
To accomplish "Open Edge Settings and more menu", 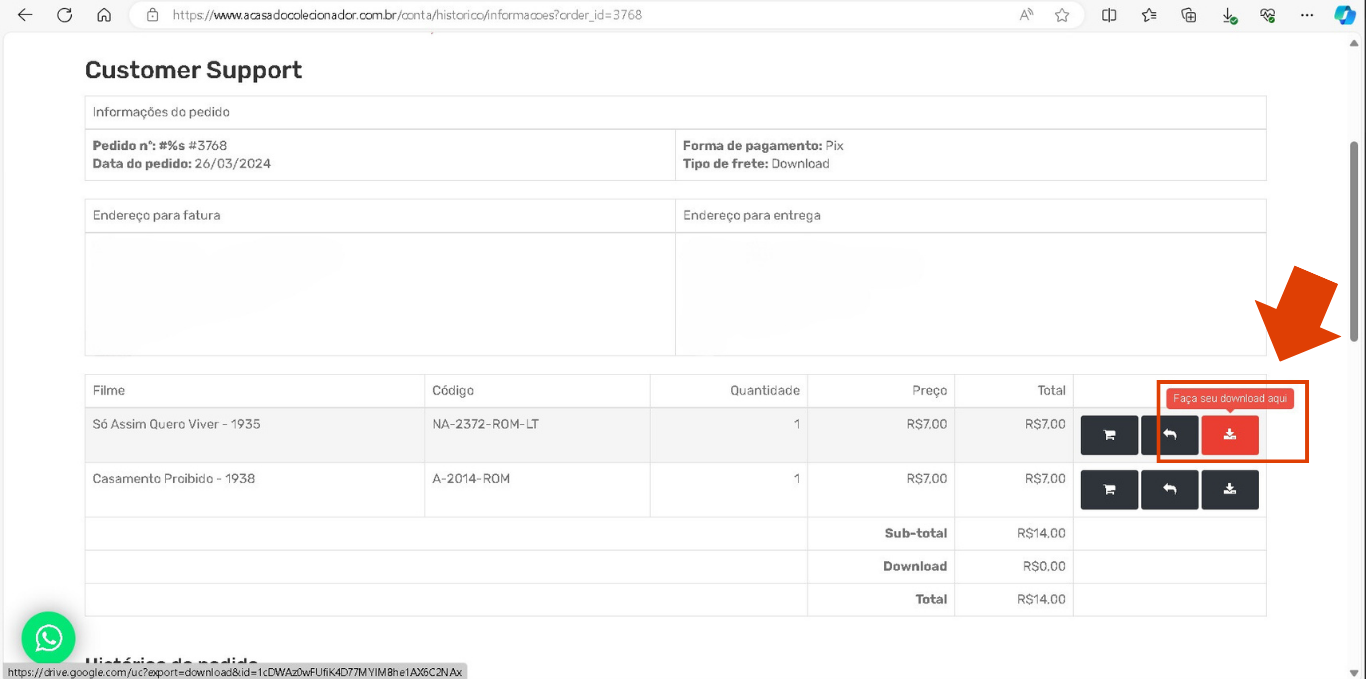I will pyautogui.click(x=1307, y=15).
